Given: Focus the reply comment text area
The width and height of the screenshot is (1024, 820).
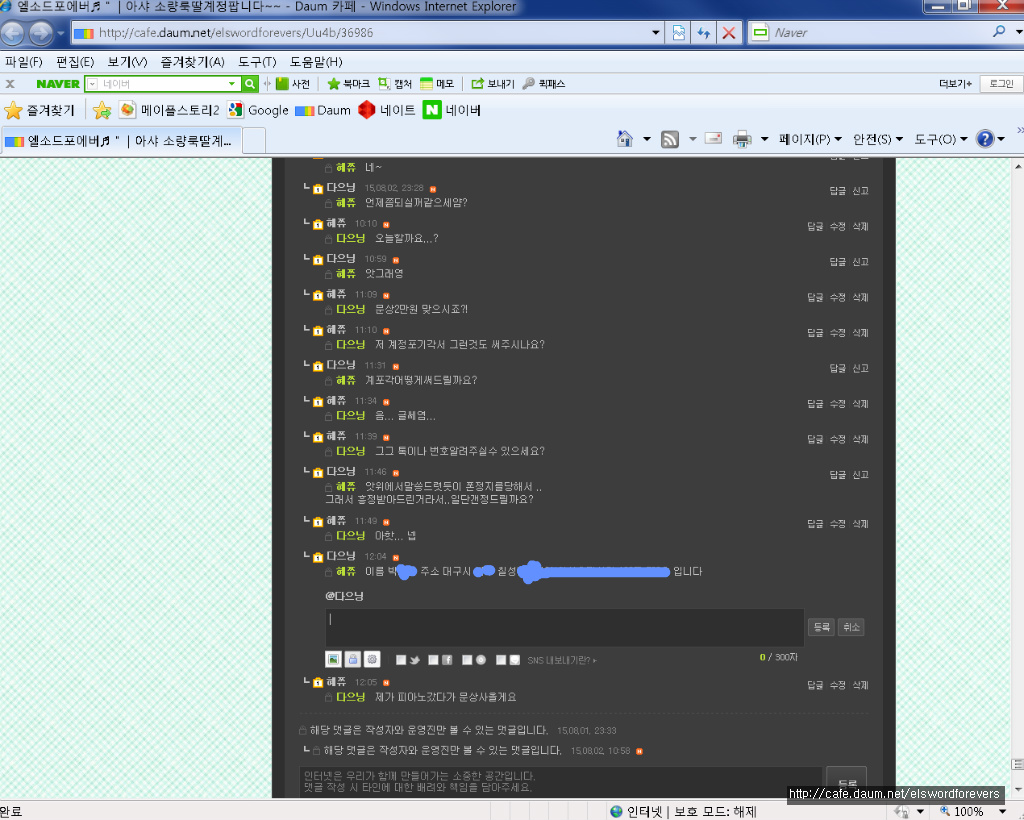Looking at the screenshot, I should [x=565, y=627].
